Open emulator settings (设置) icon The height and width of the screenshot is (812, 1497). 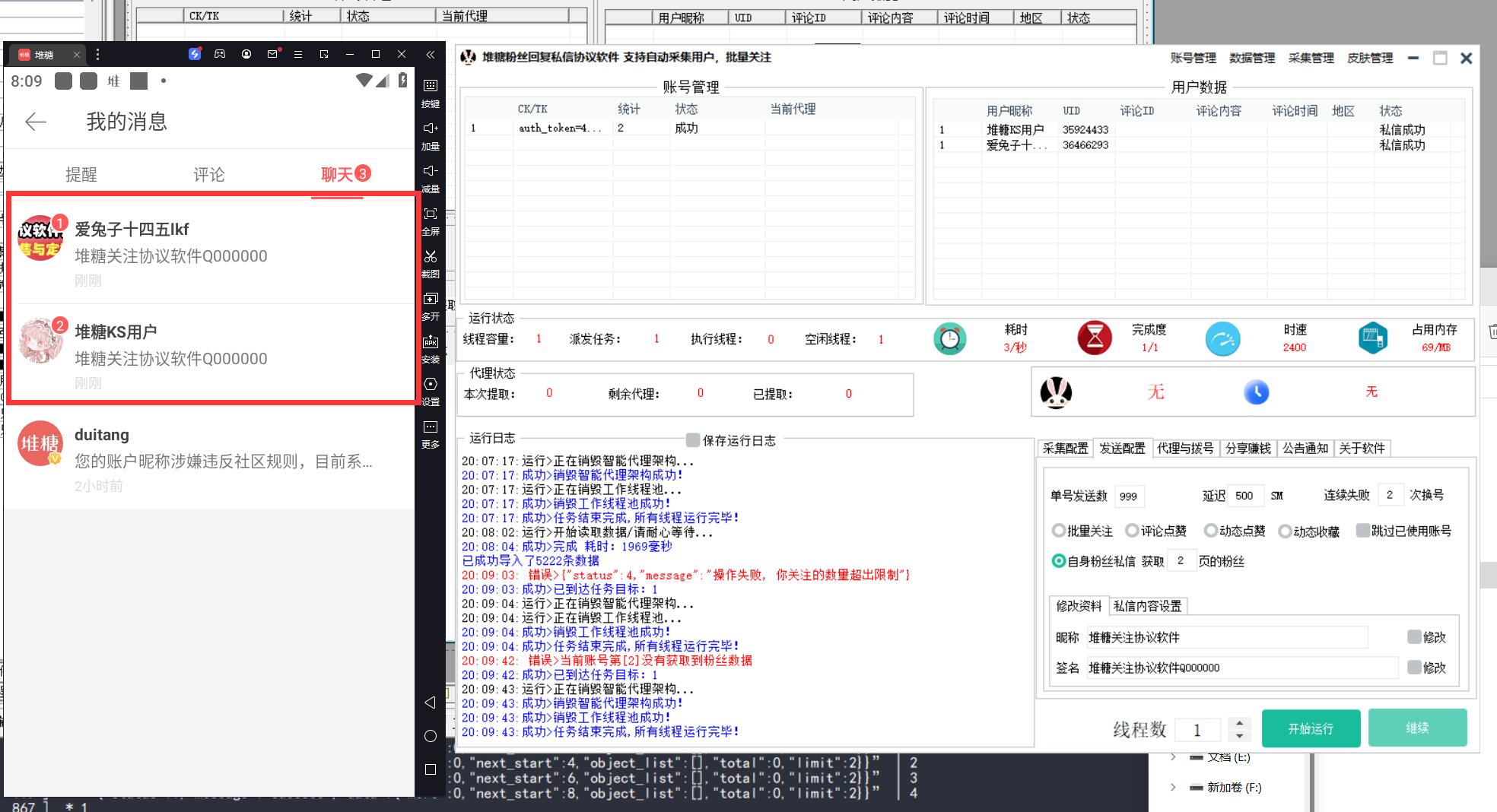431,385
